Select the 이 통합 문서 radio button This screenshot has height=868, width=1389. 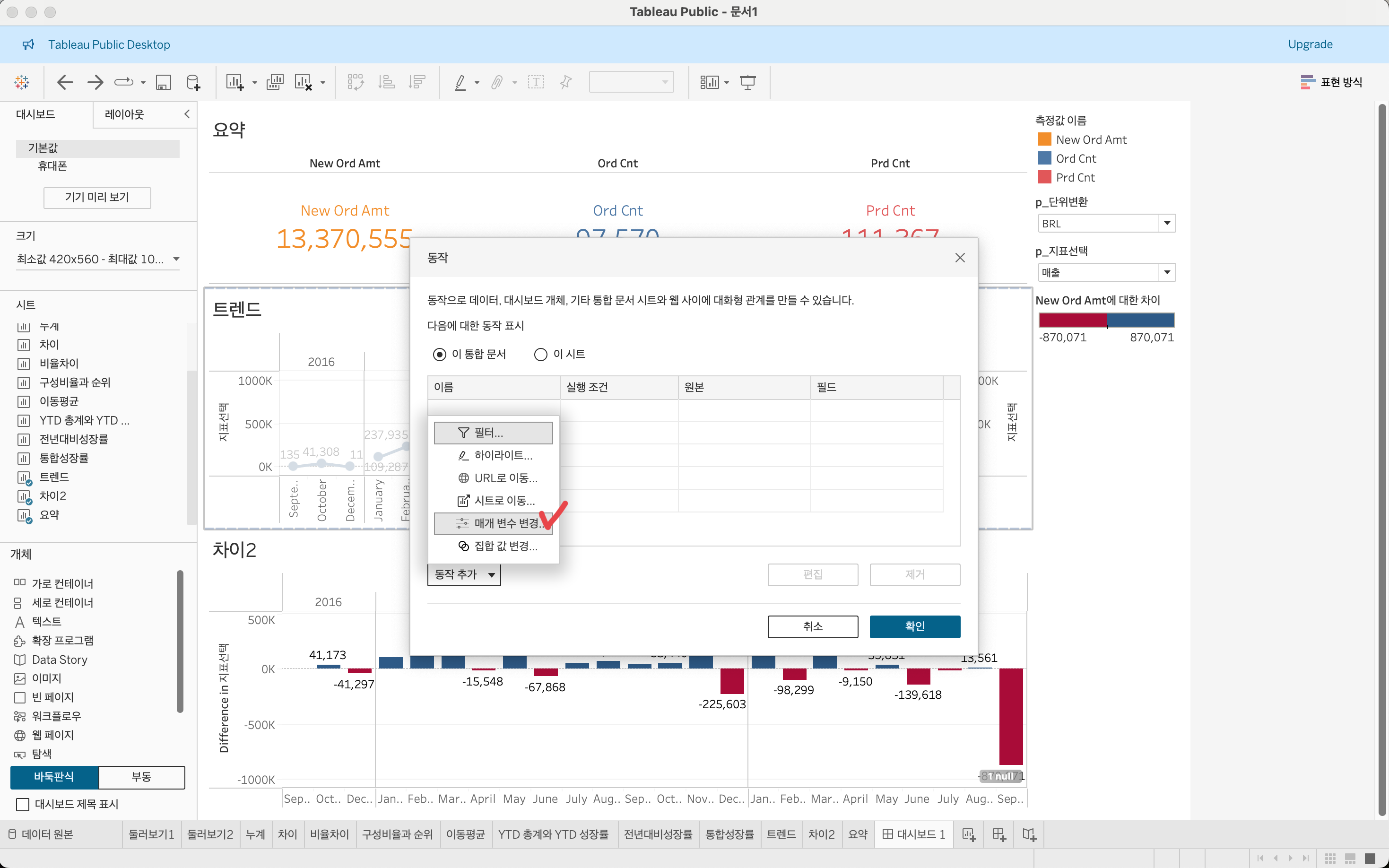440,354
